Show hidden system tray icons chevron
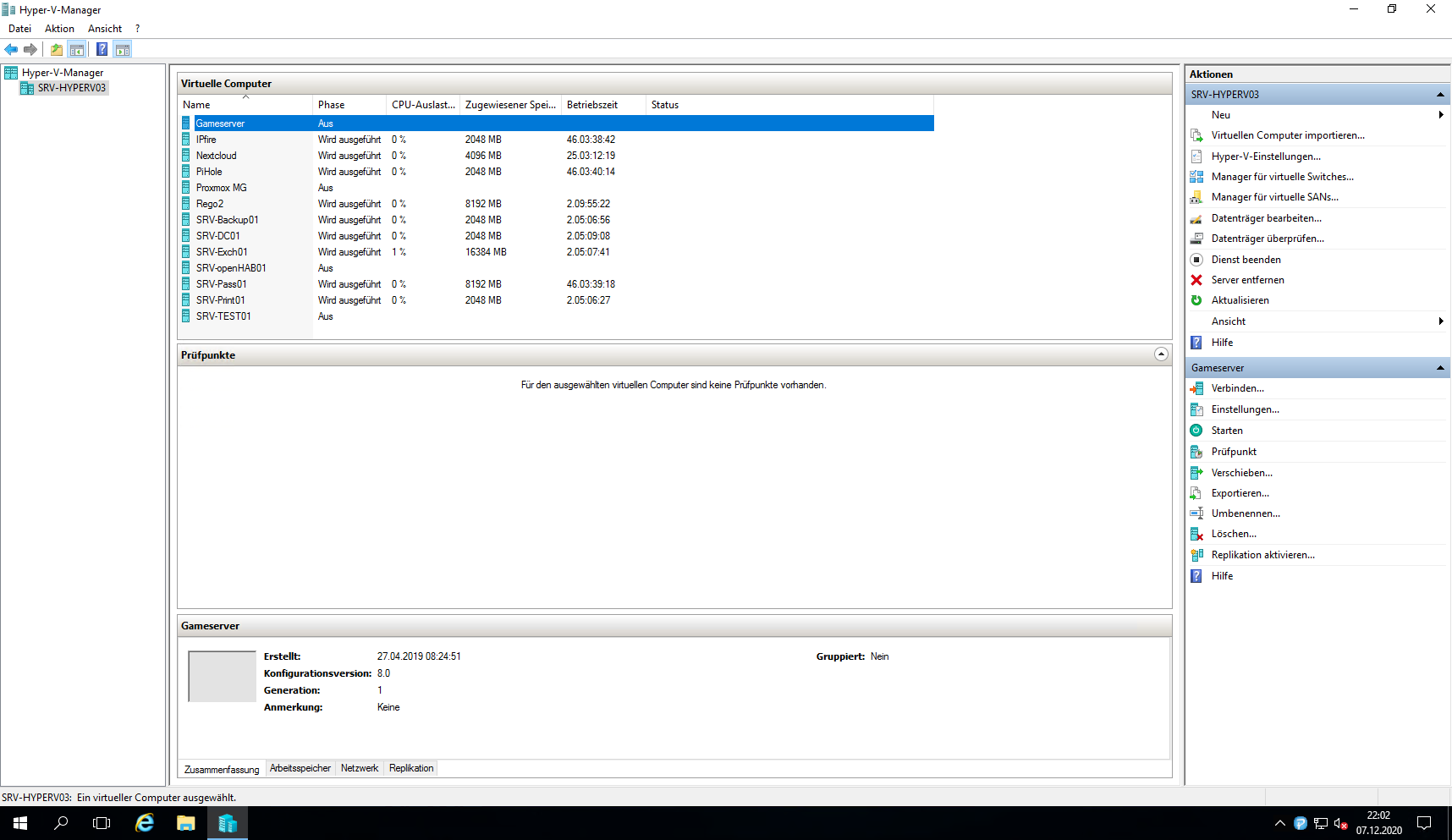The height and width of the screenshot is (840, 1452). (x=1280, y=823)
